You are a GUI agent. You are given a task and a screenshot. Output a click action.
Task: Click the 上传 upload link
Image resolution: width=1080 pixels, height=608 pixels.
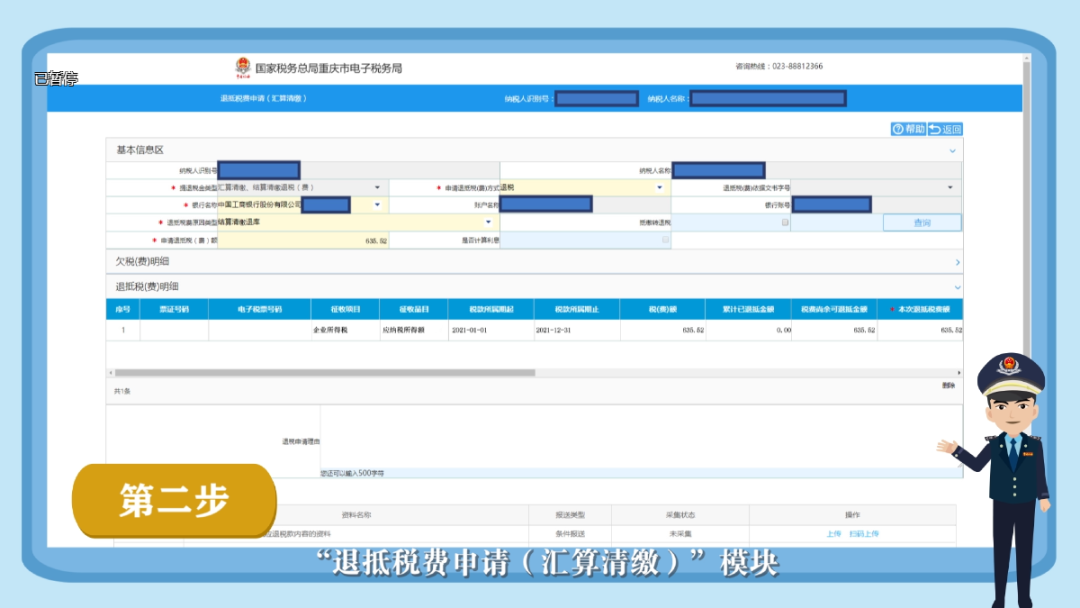(x=833, y=534)
